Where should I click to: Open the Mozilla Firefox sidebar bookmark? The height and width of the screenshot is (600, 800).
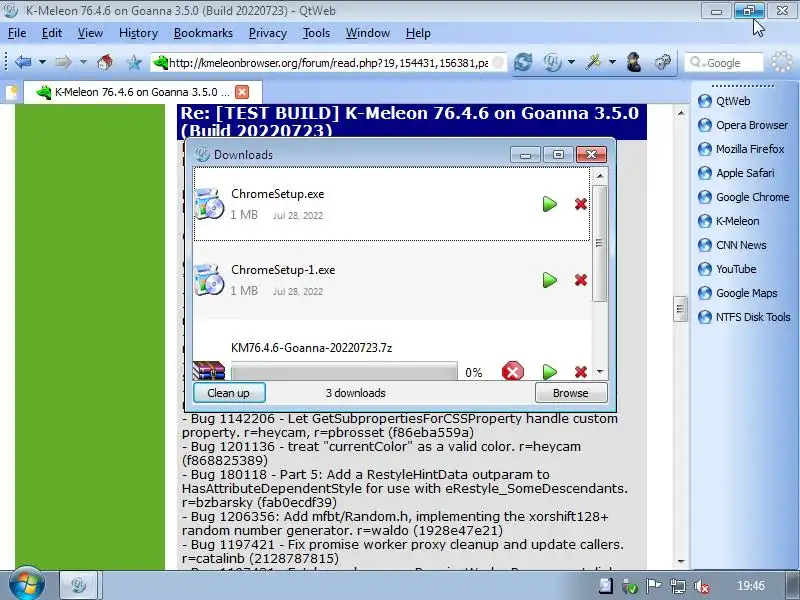click(741, 149)
